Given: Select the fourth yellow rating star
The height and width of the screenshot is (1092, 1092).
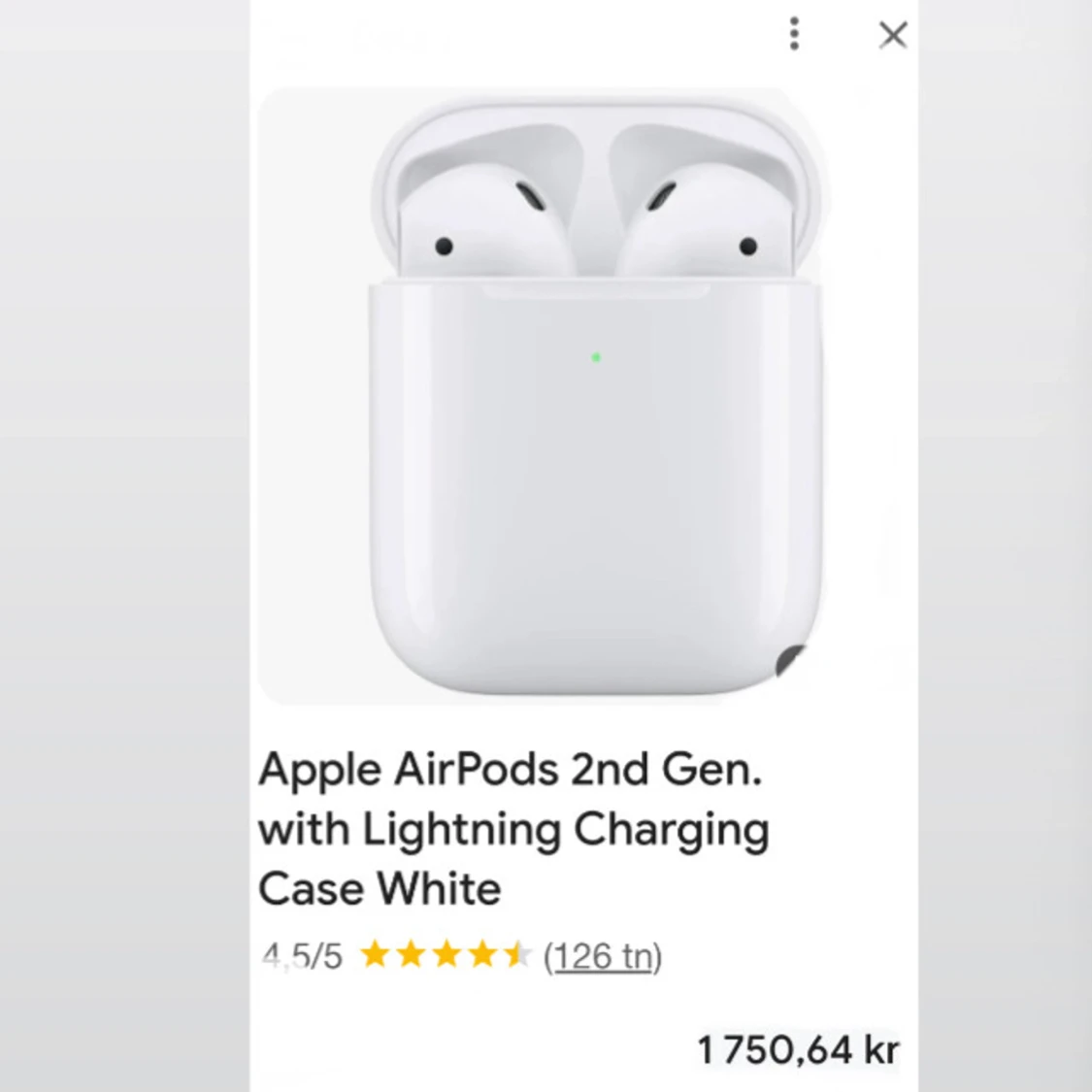Looking at the screenshot, I should pyautogui.click(x=482, y=954).
